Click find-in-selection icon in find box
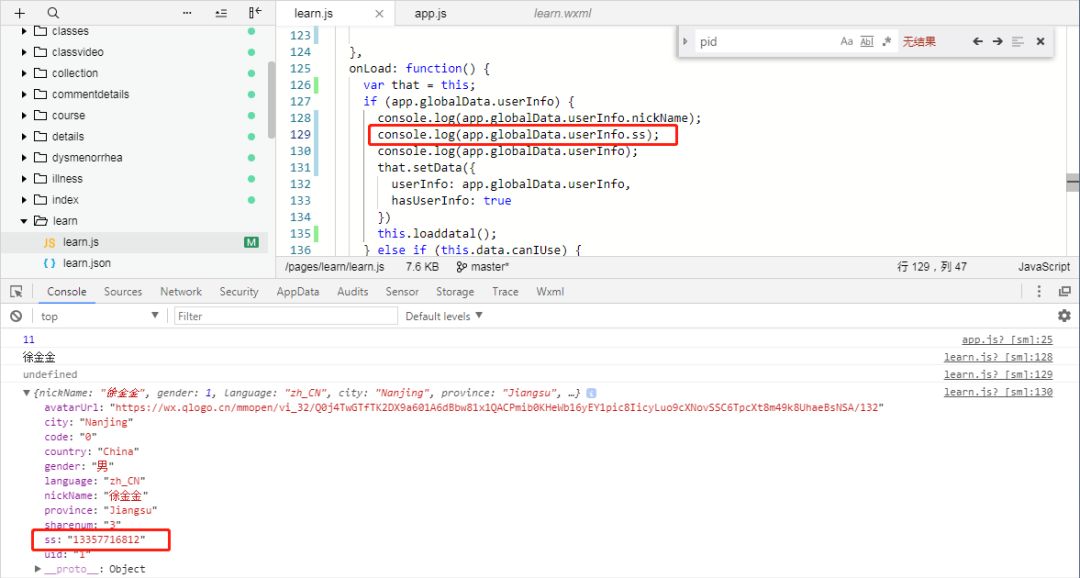 click(1018, 41)
